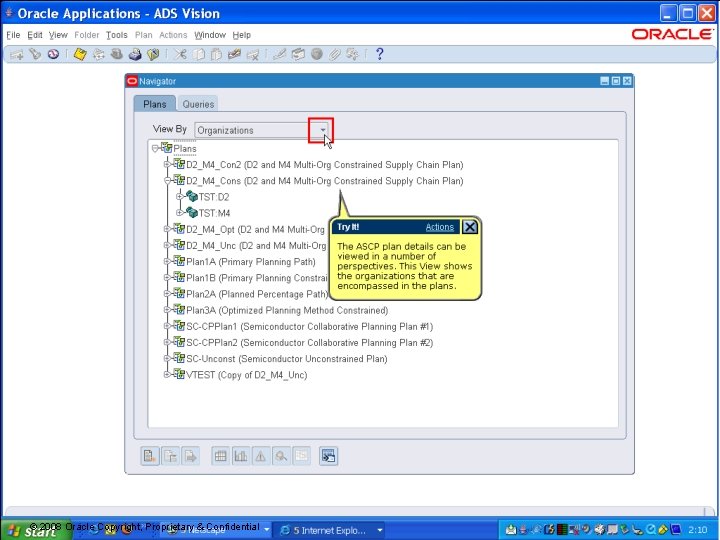Image resolution: width=720 pixels, height=540 pixels.
Task: Click the Print toolbar icon
Action: (x=135, y=55)
